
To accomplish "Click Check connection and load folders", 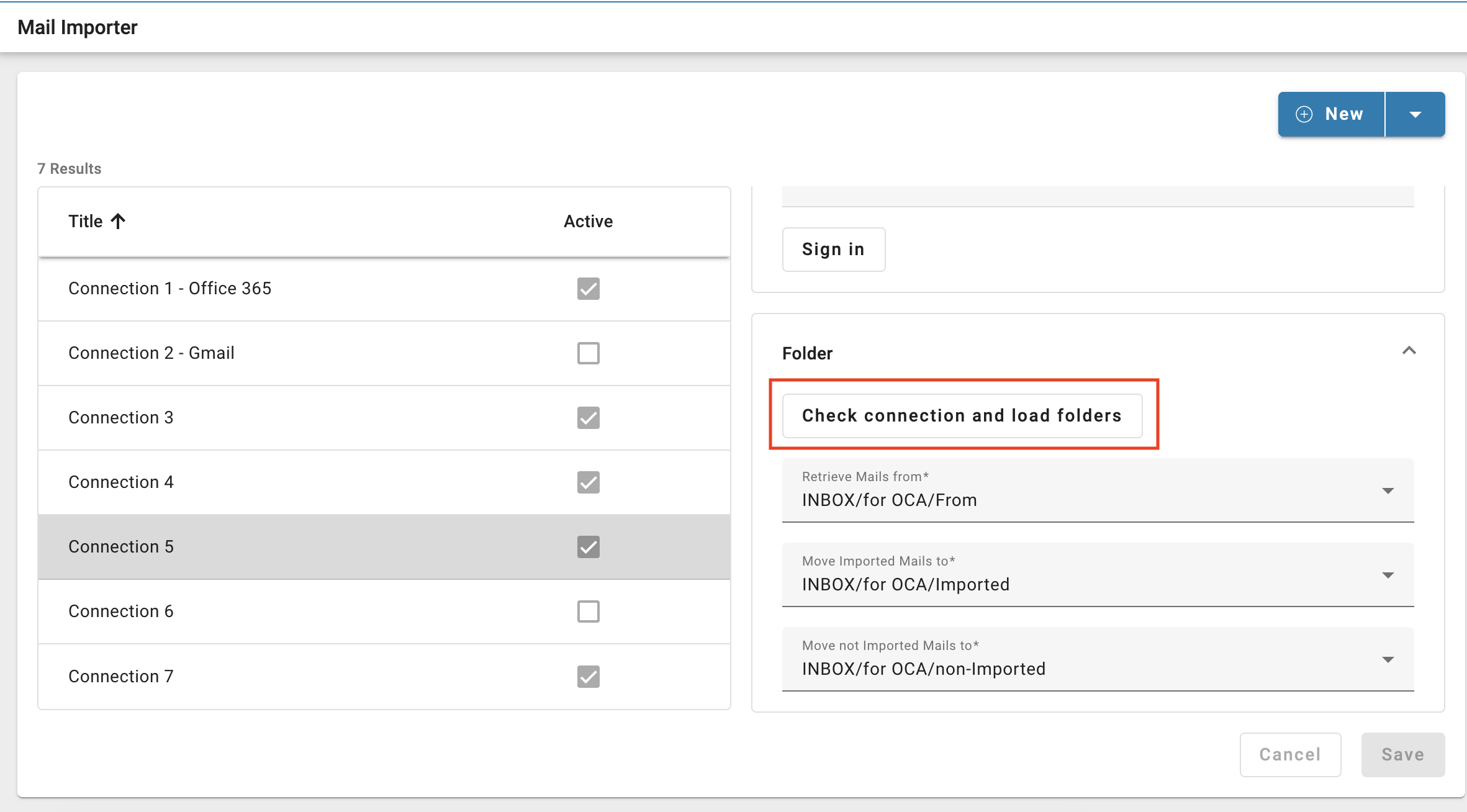I will pyautogui.click(x=962, y=415).
